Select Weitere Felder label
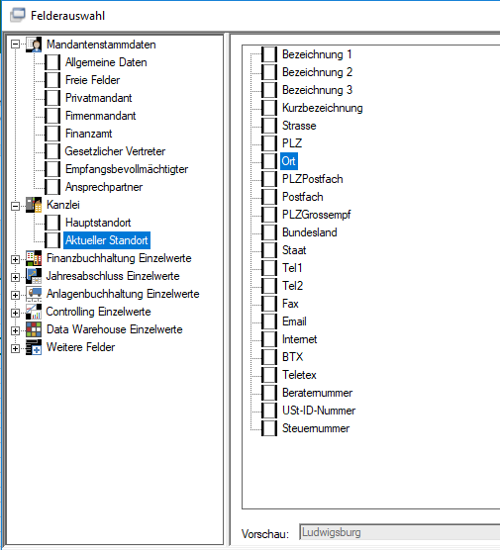The image size is (500, 550). 80,347
